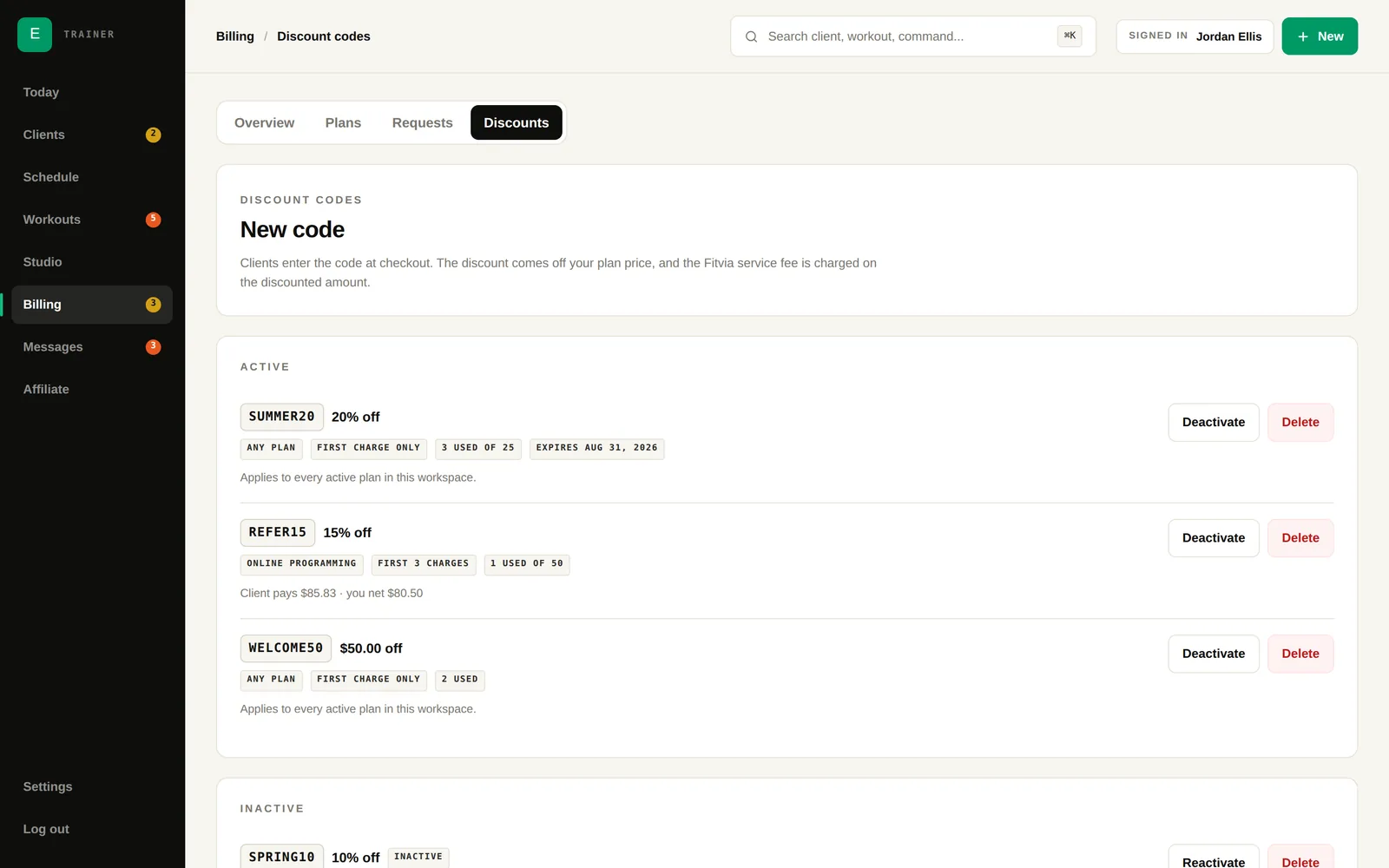
Task: Click the ⌘K shortcut badge
Action: (x=1070, y=36)
